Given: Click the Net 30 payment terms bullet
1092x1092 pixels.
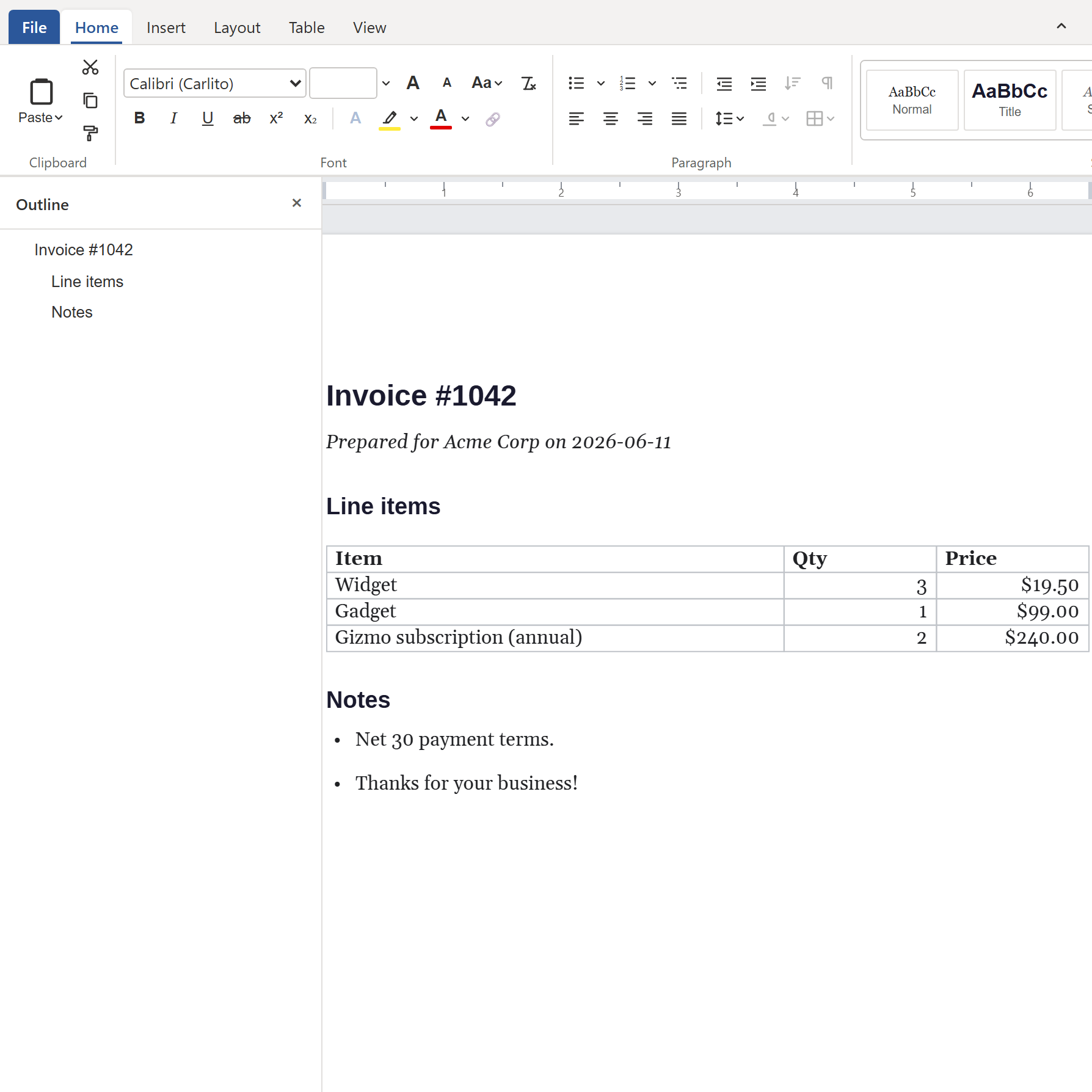Looking at the screenshot, I should click(454, 739).
